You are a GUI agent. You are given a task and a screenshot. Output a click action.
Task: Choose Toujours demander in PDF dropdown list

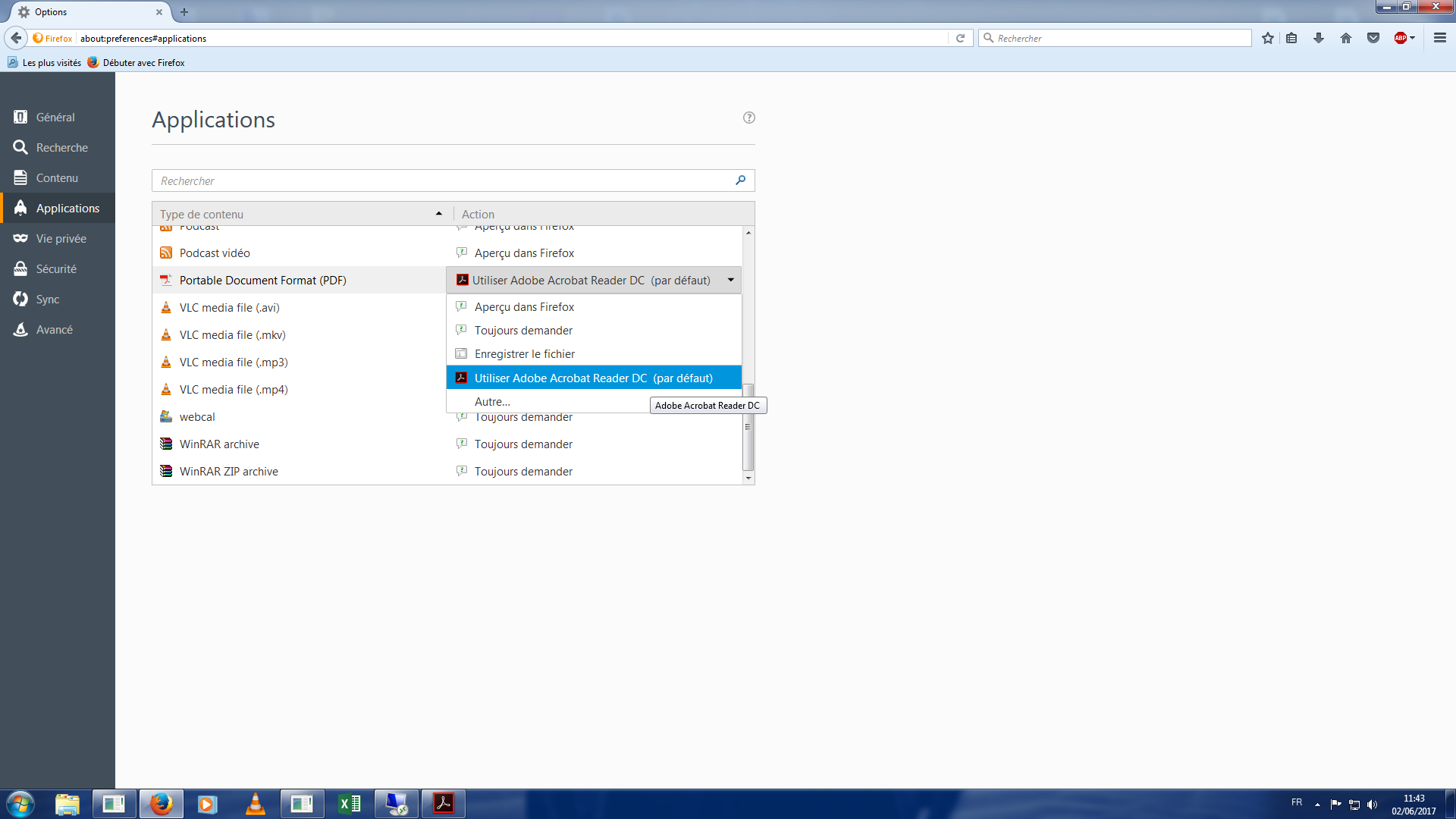[594, 330]
